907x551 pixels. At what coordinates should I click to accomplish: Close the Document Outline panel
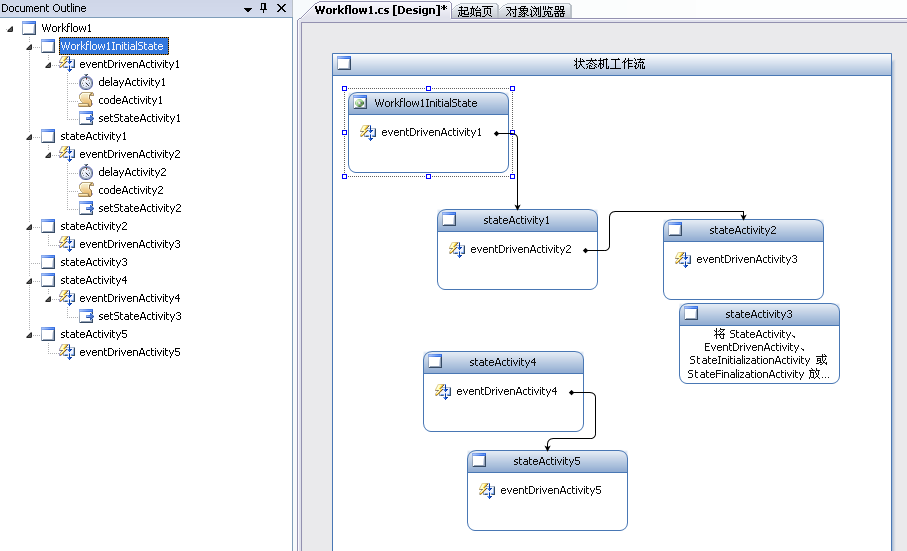point(281,8)
